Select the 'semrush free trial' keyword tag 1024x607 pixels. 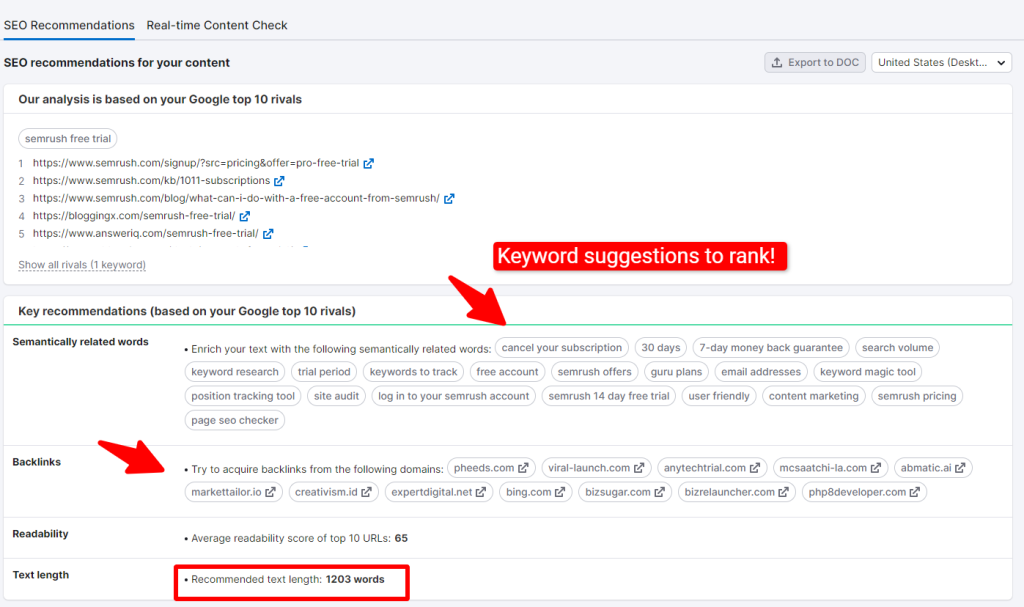pos(68,139)
